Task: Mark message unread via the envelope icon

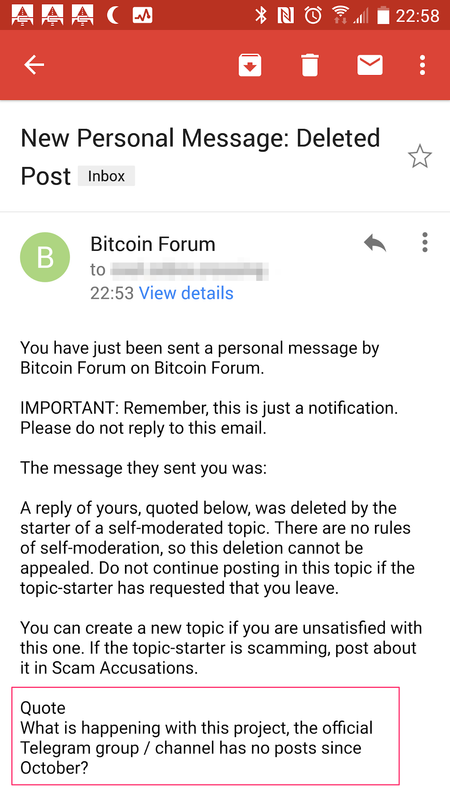Action: point(370,65)
